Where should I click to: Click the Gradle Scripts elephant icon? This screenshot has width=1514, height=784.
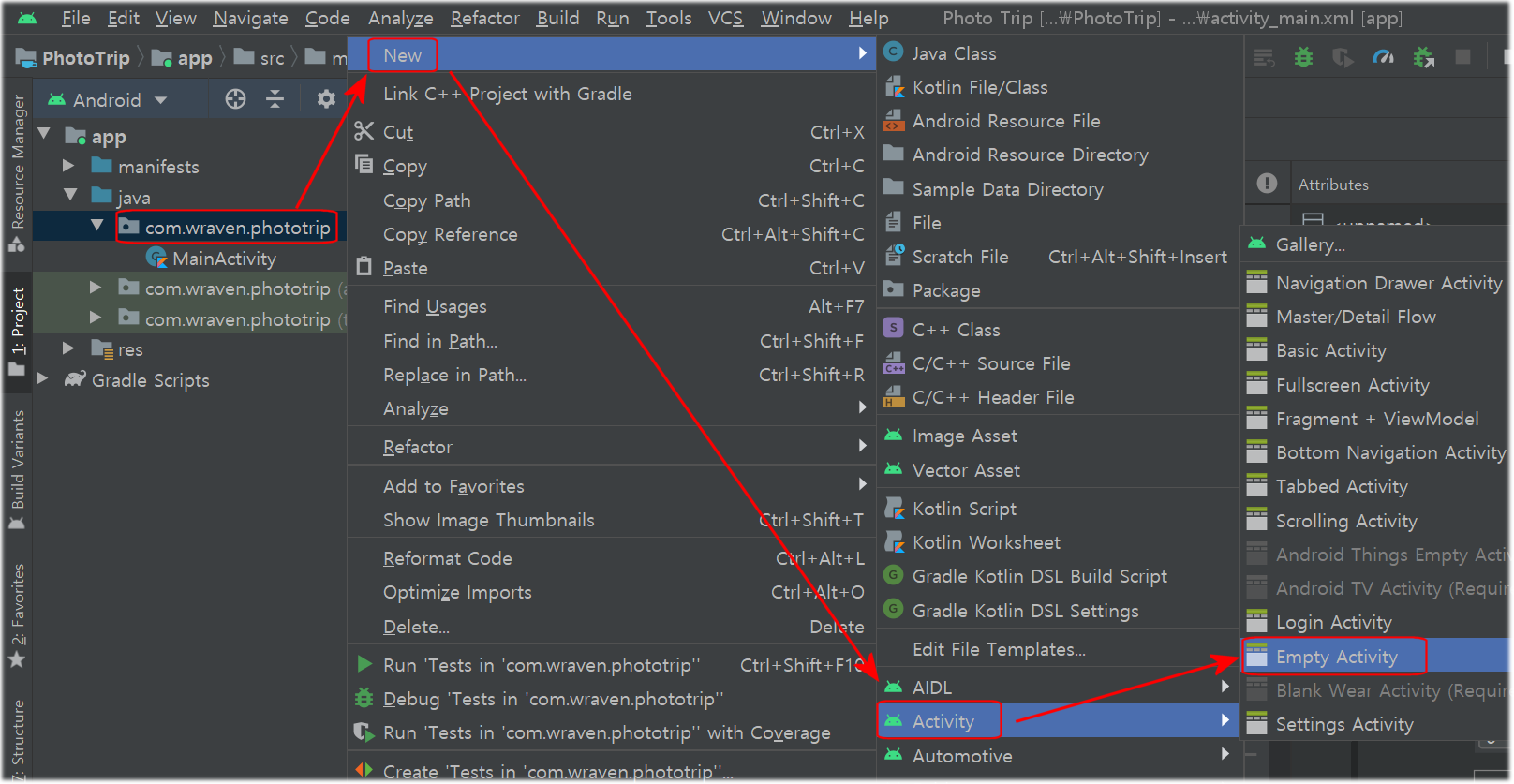tap(75, 379)
